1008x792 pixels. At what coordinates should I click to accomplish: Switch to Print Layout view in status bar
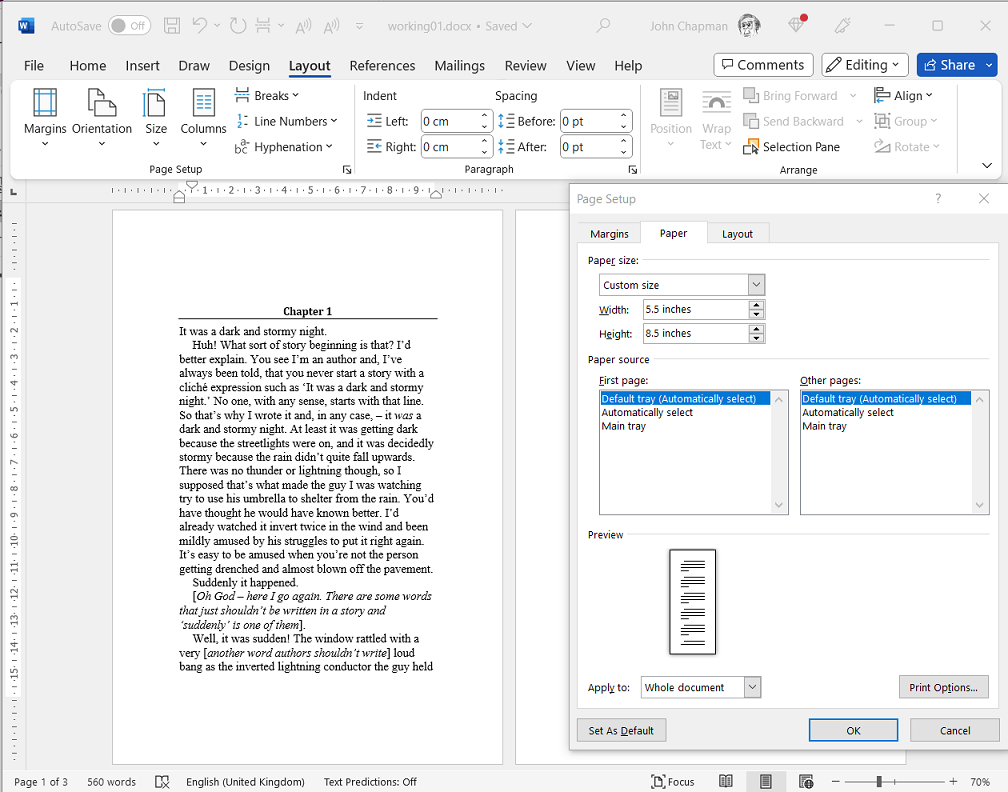(x=765, y=781)
